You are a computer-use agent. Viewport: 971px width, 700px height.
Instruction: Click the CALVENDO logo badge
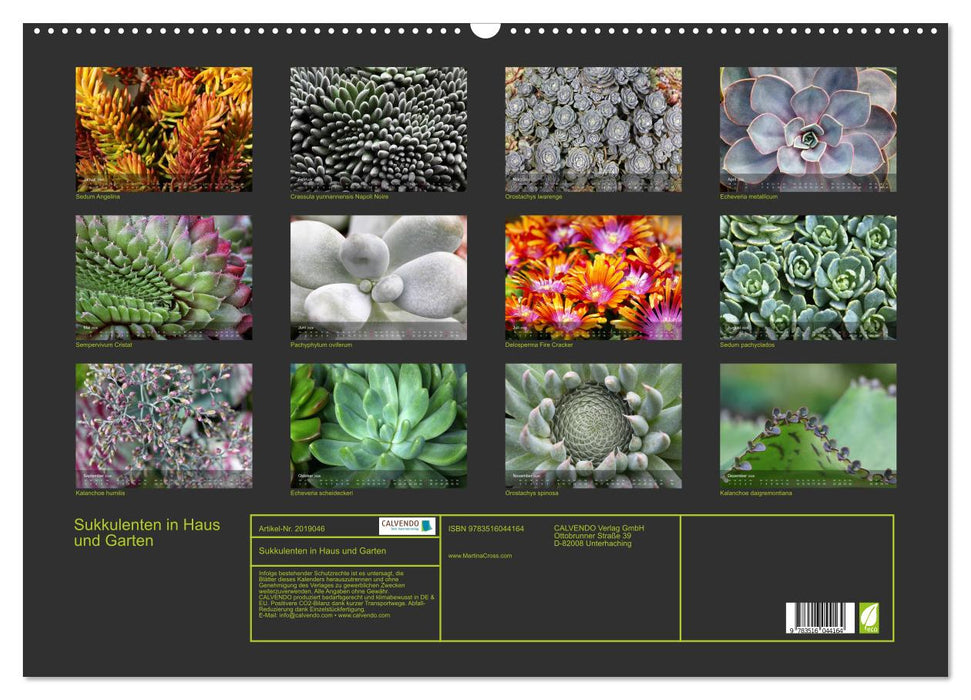point(407,526)
